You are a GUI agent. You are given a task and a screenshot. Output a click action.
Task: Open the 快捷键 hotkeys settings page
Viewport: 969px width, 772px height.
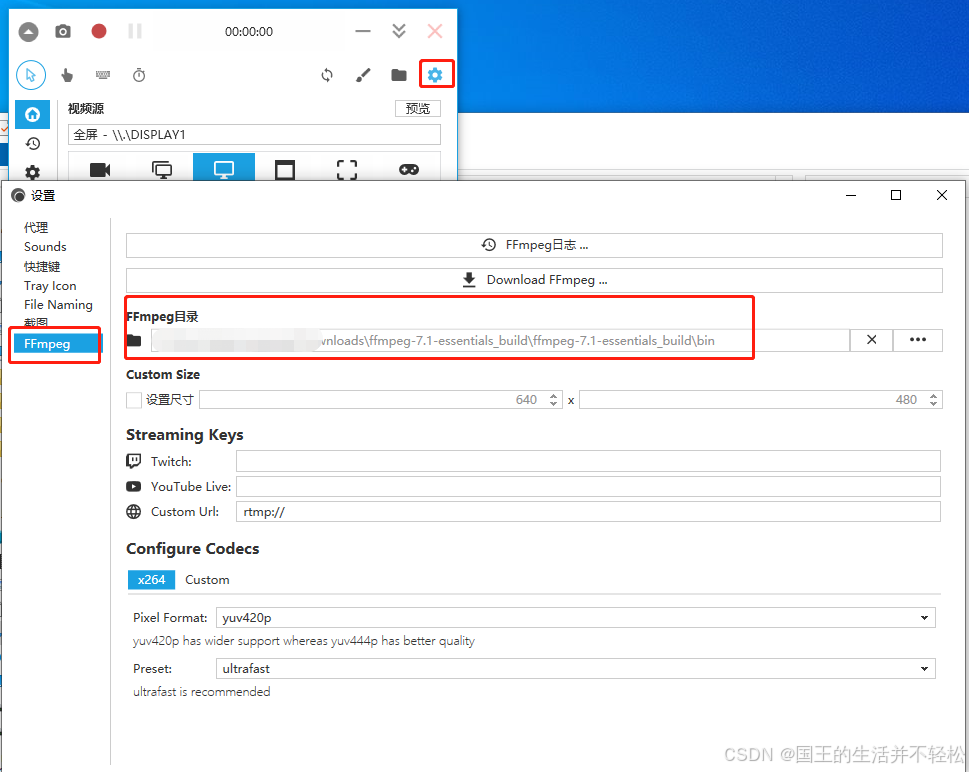tap(42, 266)
